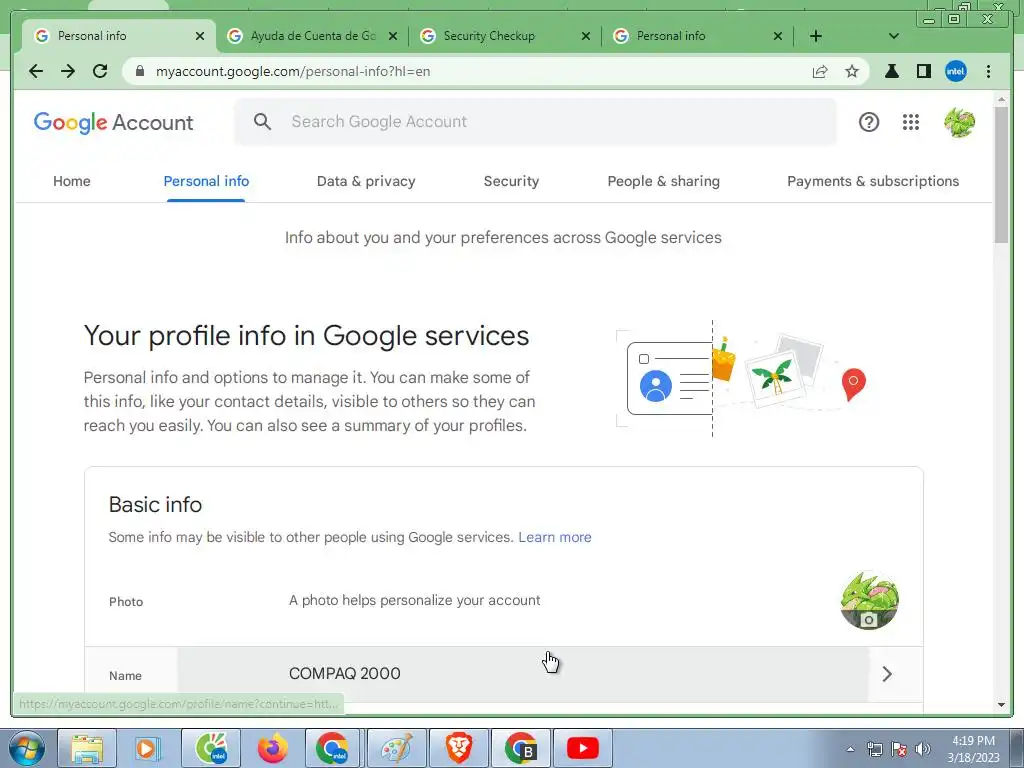Open the Chrome Intel profile taskbar icon
This screenshot has height=768, width=1024.
point(334,748)
